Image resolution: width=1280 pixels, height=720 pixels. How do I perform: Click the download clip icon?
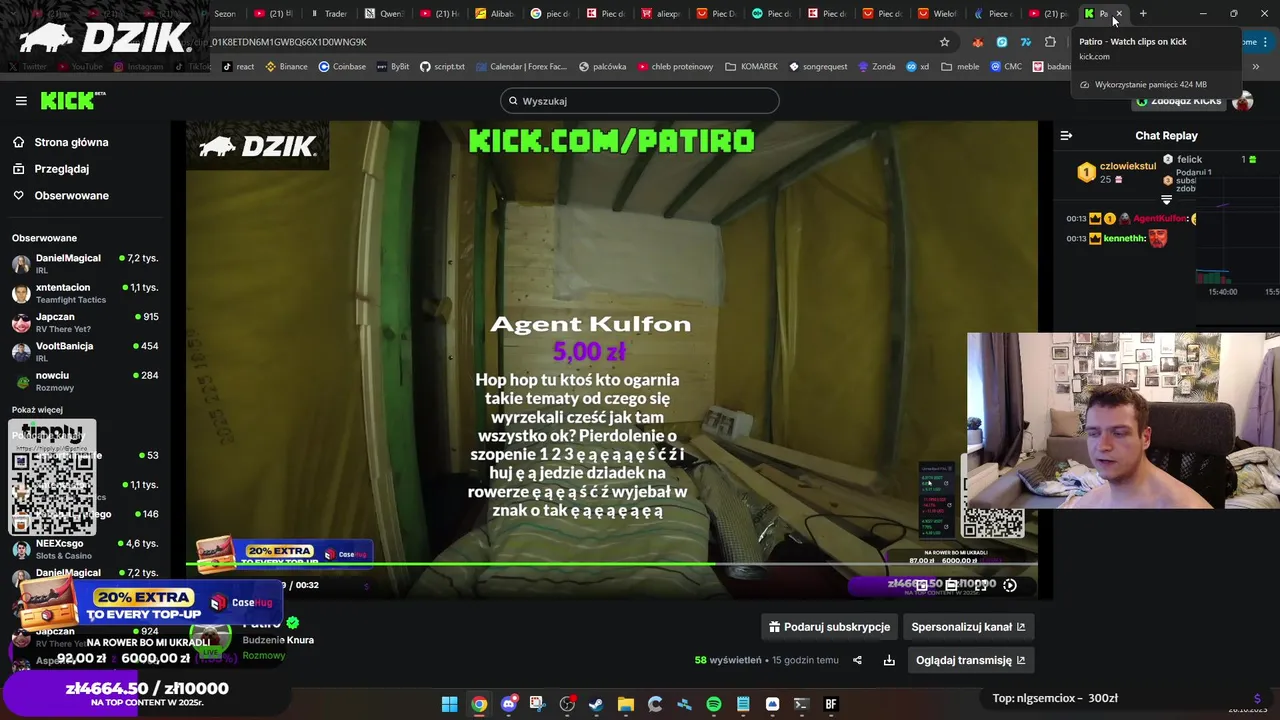click(x=889, y=660)
